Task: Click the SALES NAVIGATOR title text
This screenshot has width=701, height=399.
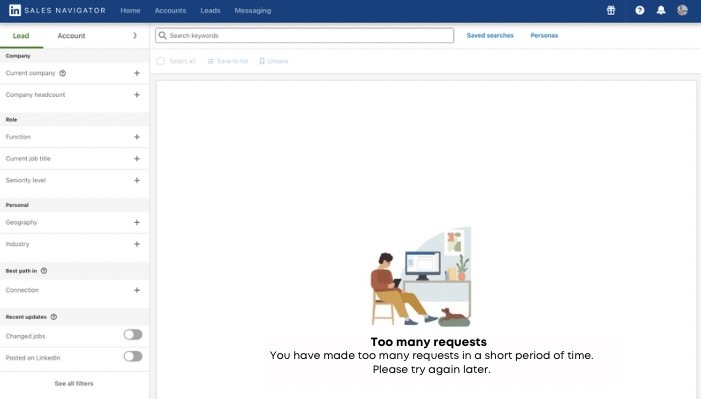Action: pyautogui.click(x=65, y=10)
